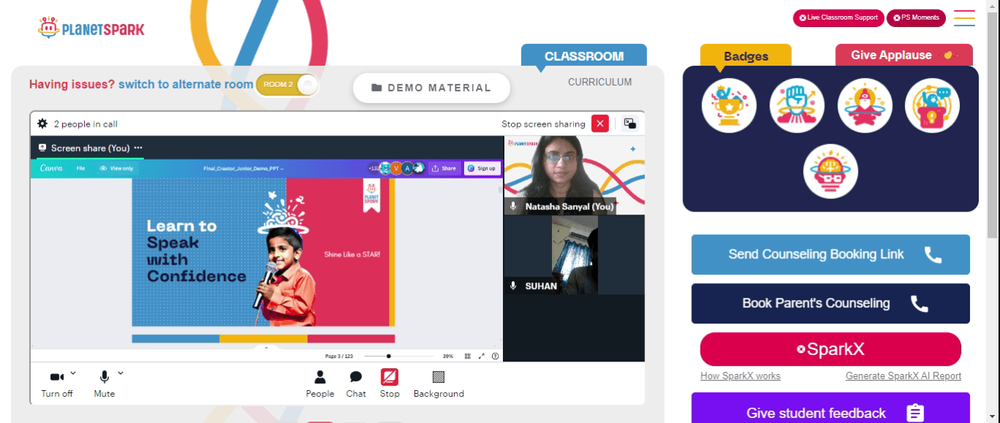Select the Badges tab
This screenshot has height=423, width=1000.
(746, 56)
